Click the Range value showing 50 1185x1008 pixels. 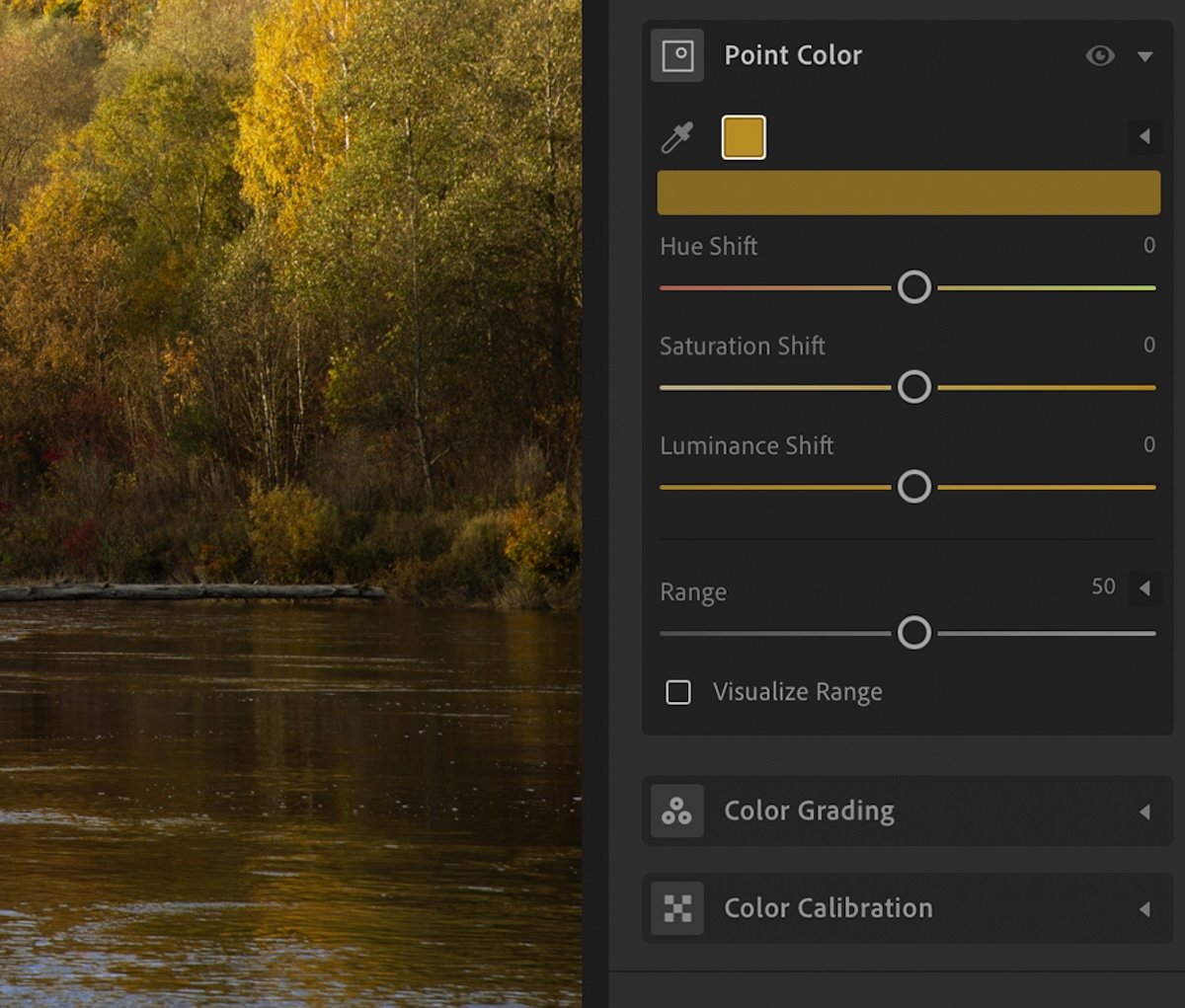[x=1103, y=586]
